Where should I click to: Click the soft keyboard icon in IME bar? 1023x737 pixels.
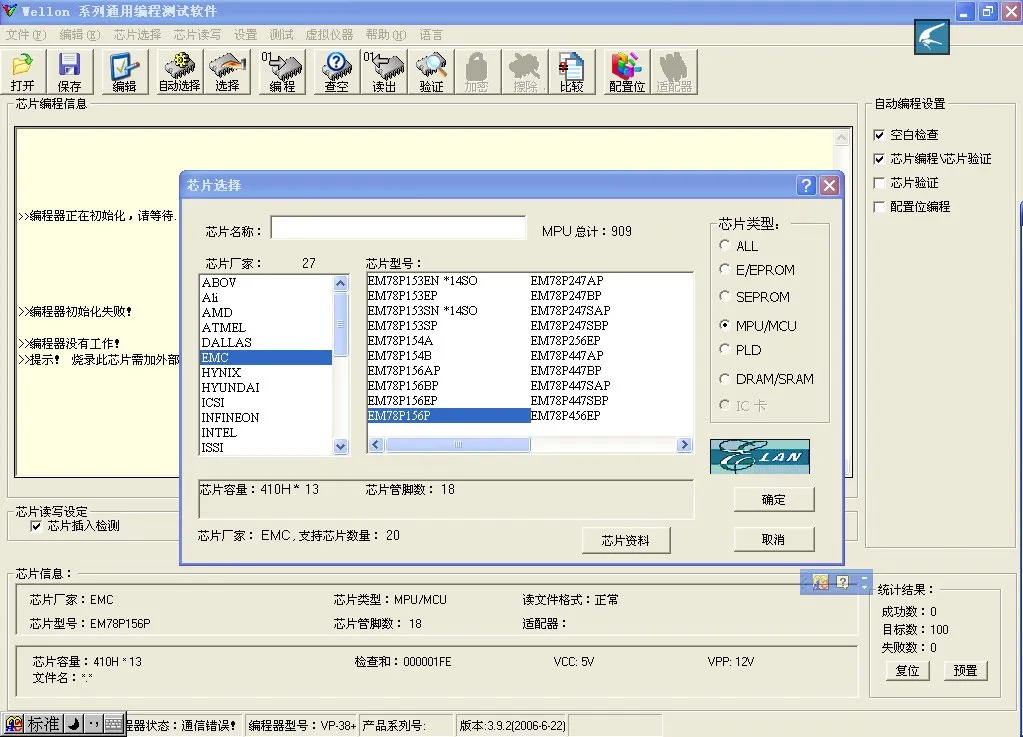tap(113, 724)
